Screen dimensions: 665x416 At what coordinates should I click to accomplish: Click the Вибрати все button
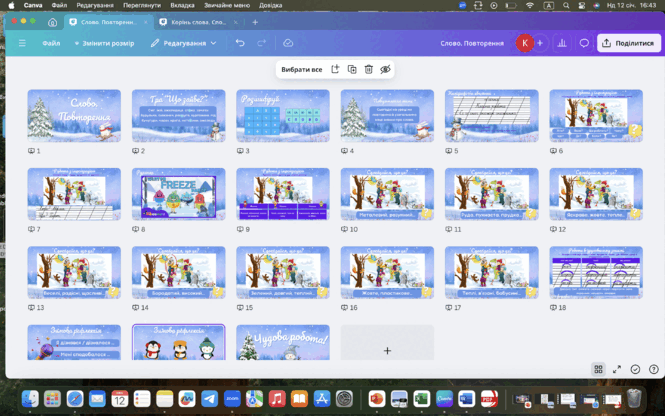click(302, 69)
